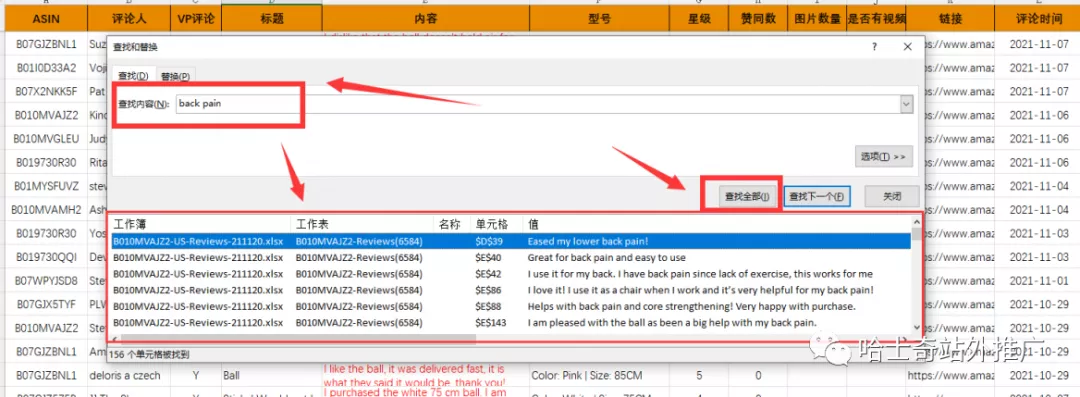Select the result row for cell $D$39
This screenshot has width=1080, height=397.
(x=510, y=241)
